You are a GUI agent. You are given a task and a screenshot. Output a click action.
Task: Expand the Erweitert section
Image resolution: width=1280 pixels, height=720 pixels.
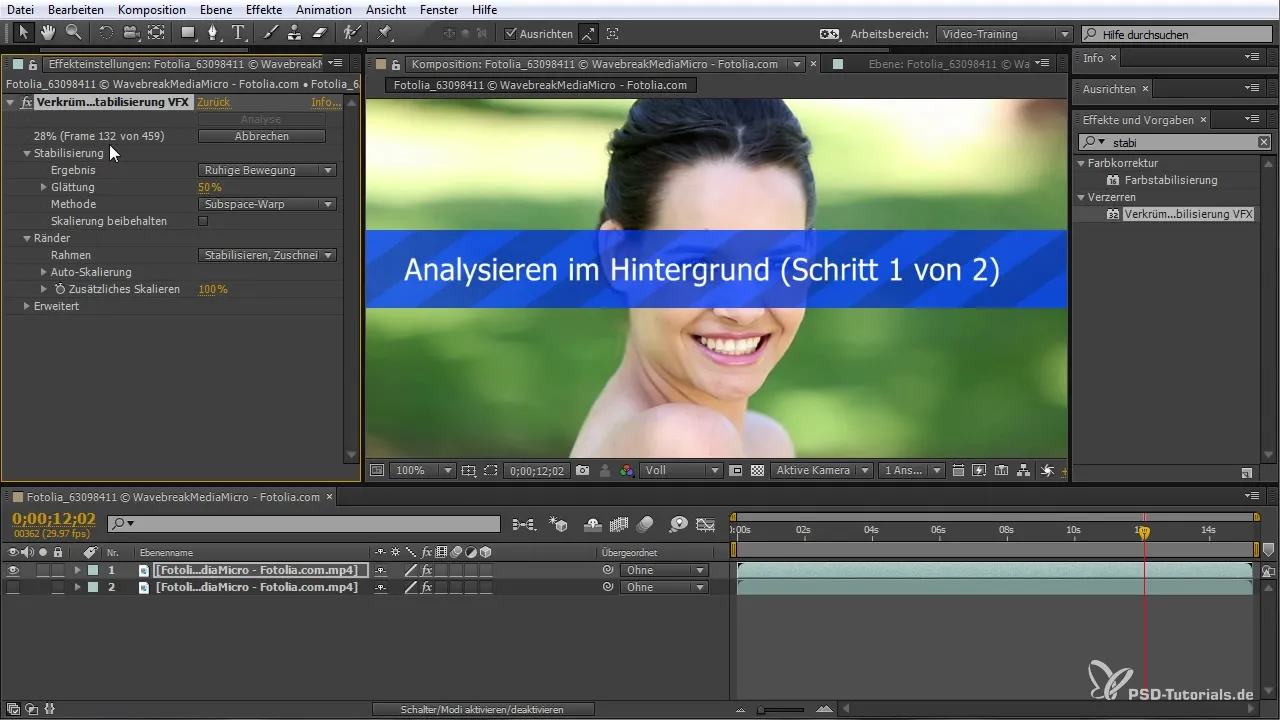pos(27,306)
